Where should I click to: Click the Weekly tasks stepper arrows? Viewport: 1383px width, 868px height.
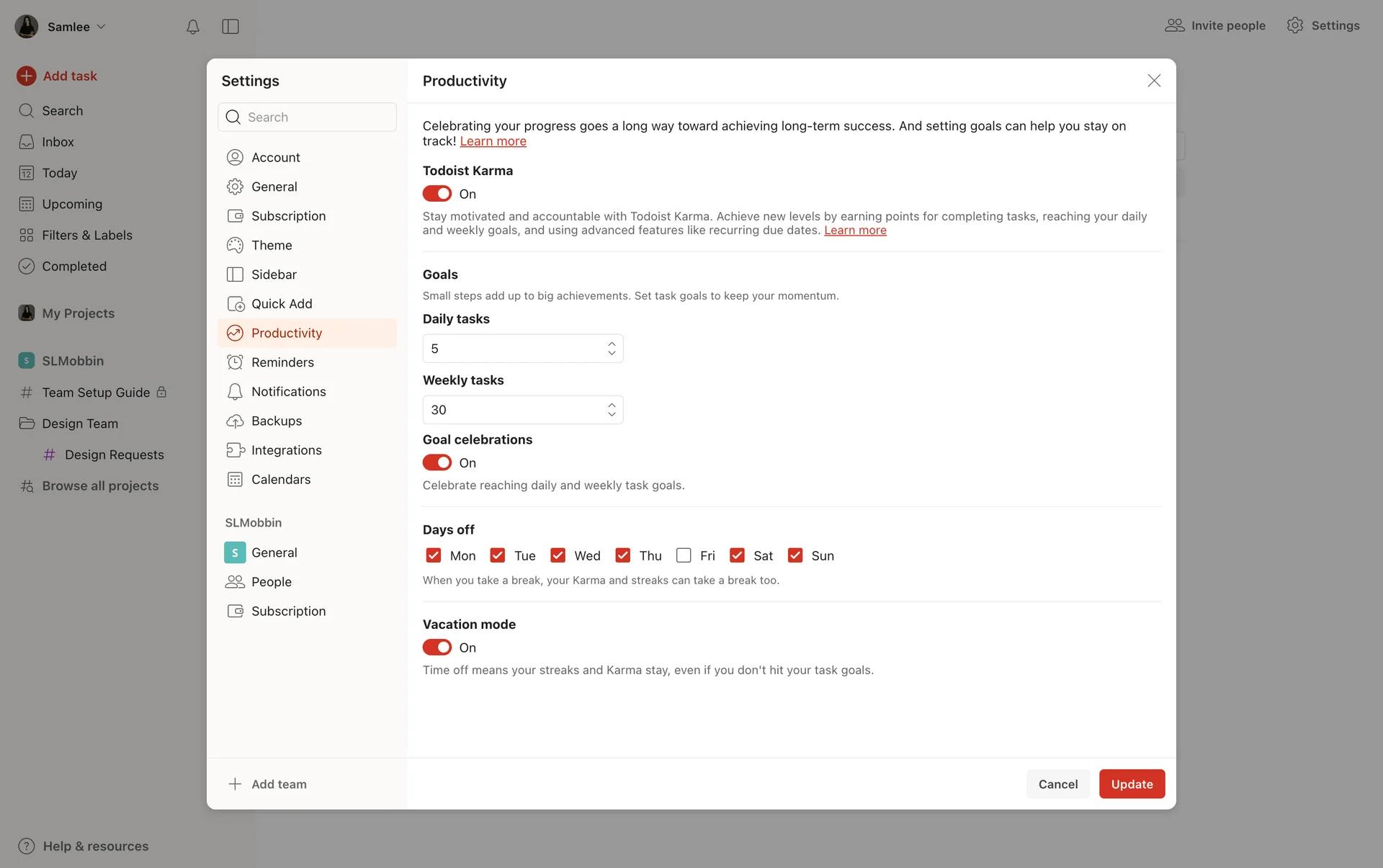coord(612,410)
